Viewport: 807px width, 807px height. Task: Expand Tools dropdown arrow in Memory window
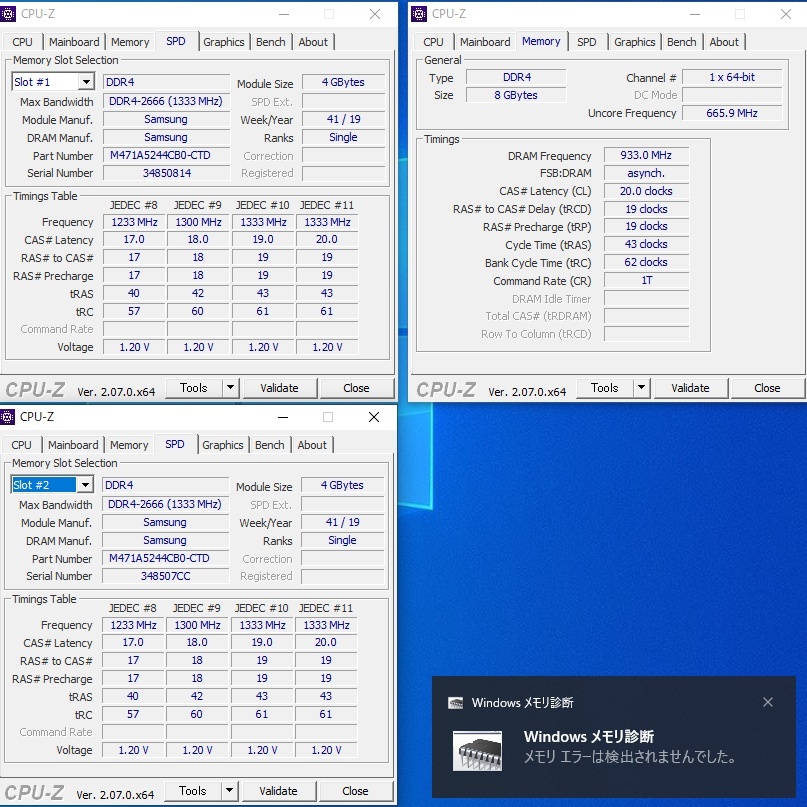pos(641,388)
